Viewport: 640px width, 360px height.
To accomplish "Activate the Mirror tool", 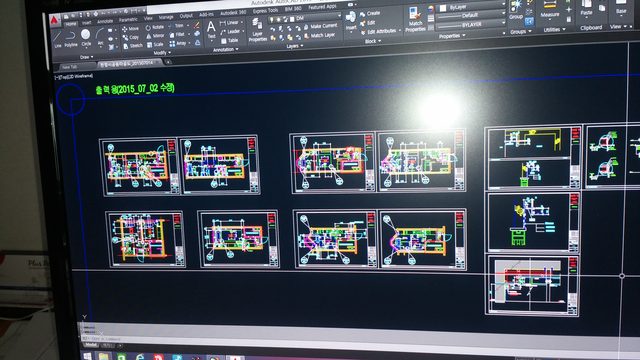I will coord(156,36).
